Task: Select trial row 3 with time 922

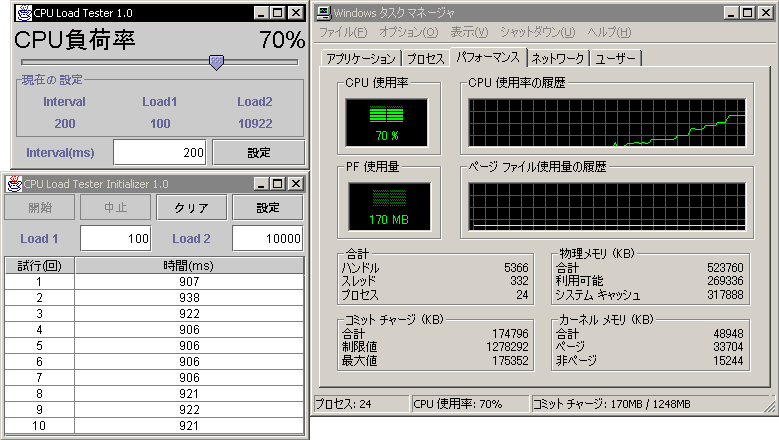Action: pyautogui.click(x=155, y=313)
